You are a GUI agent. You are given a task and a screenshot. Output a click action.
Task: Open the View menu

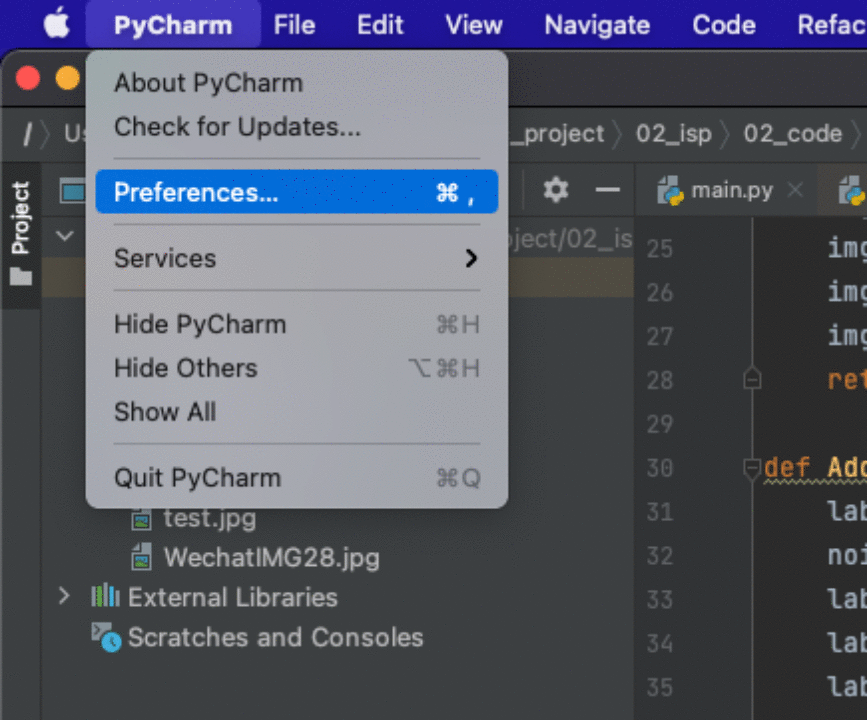[x=474, y=25]
